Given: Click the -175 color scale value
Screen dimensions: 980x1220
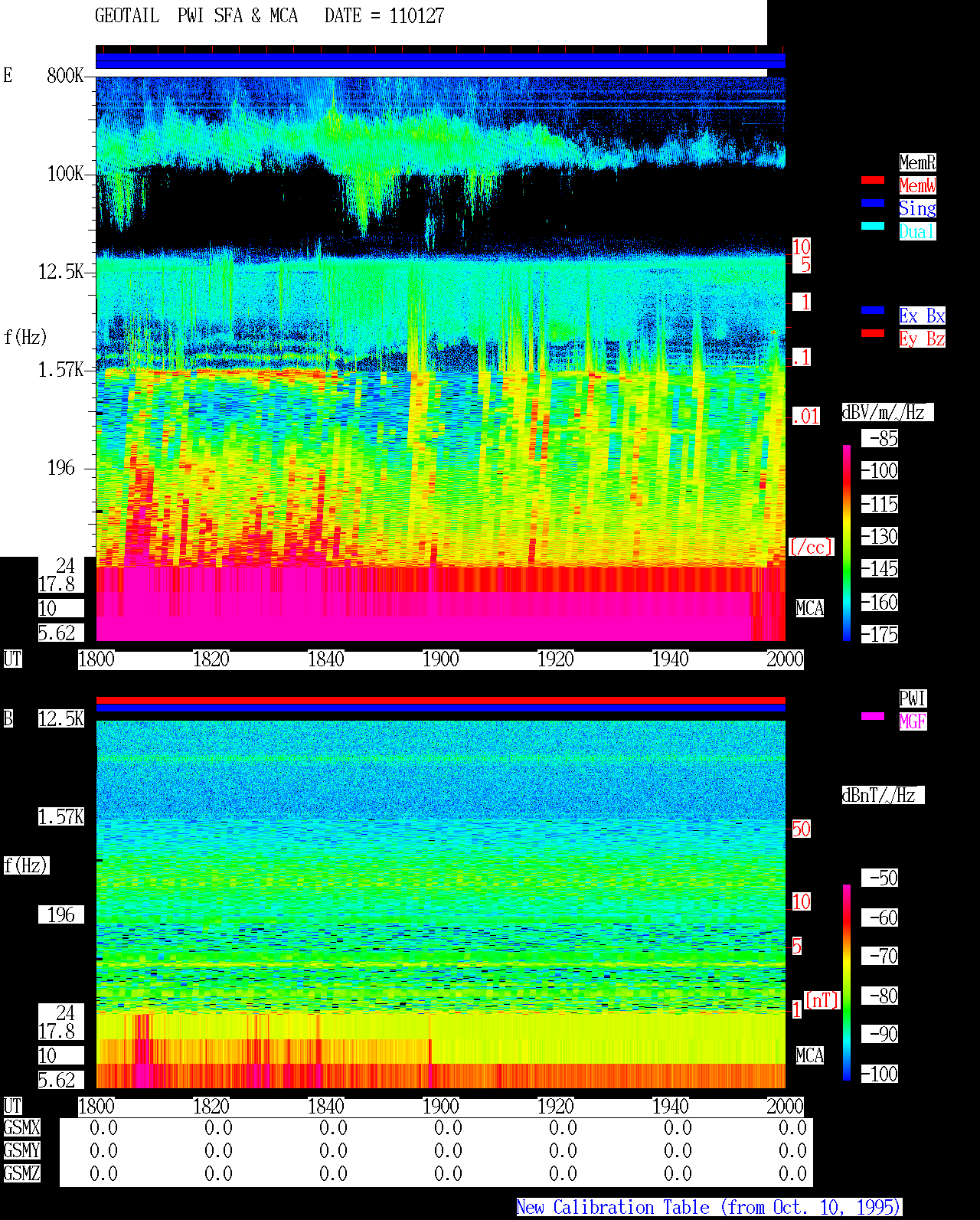Looking at the screenshot, I should [880, 634].
